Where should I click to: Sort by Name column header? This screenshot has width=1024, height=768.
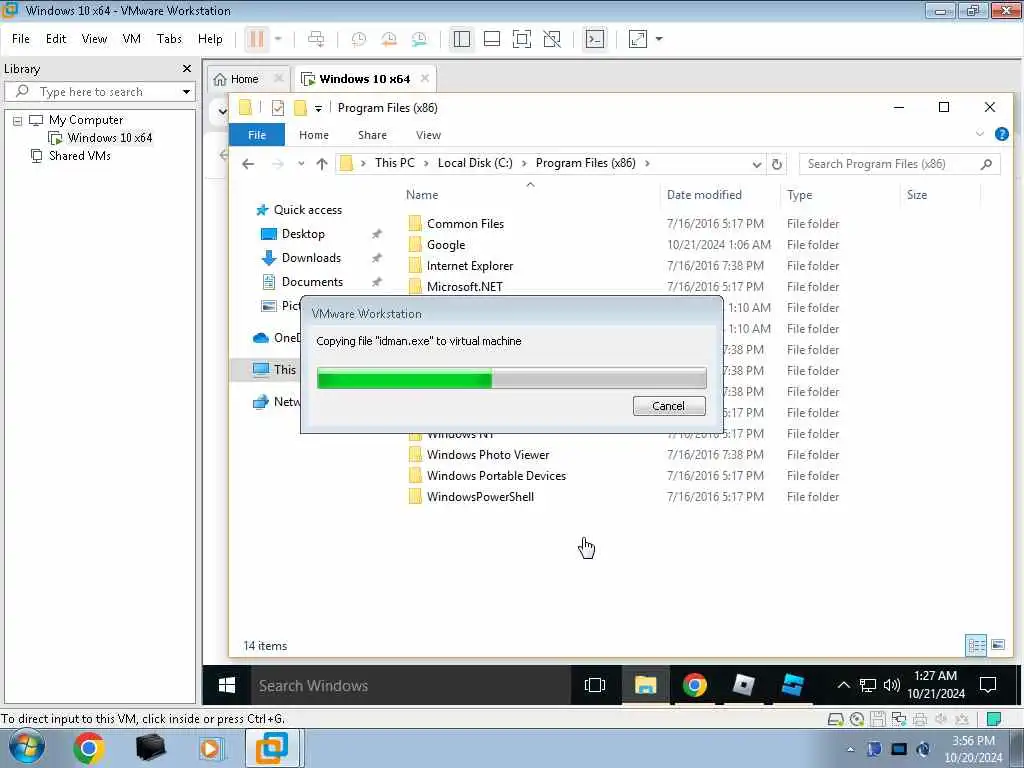pos(422,195)
